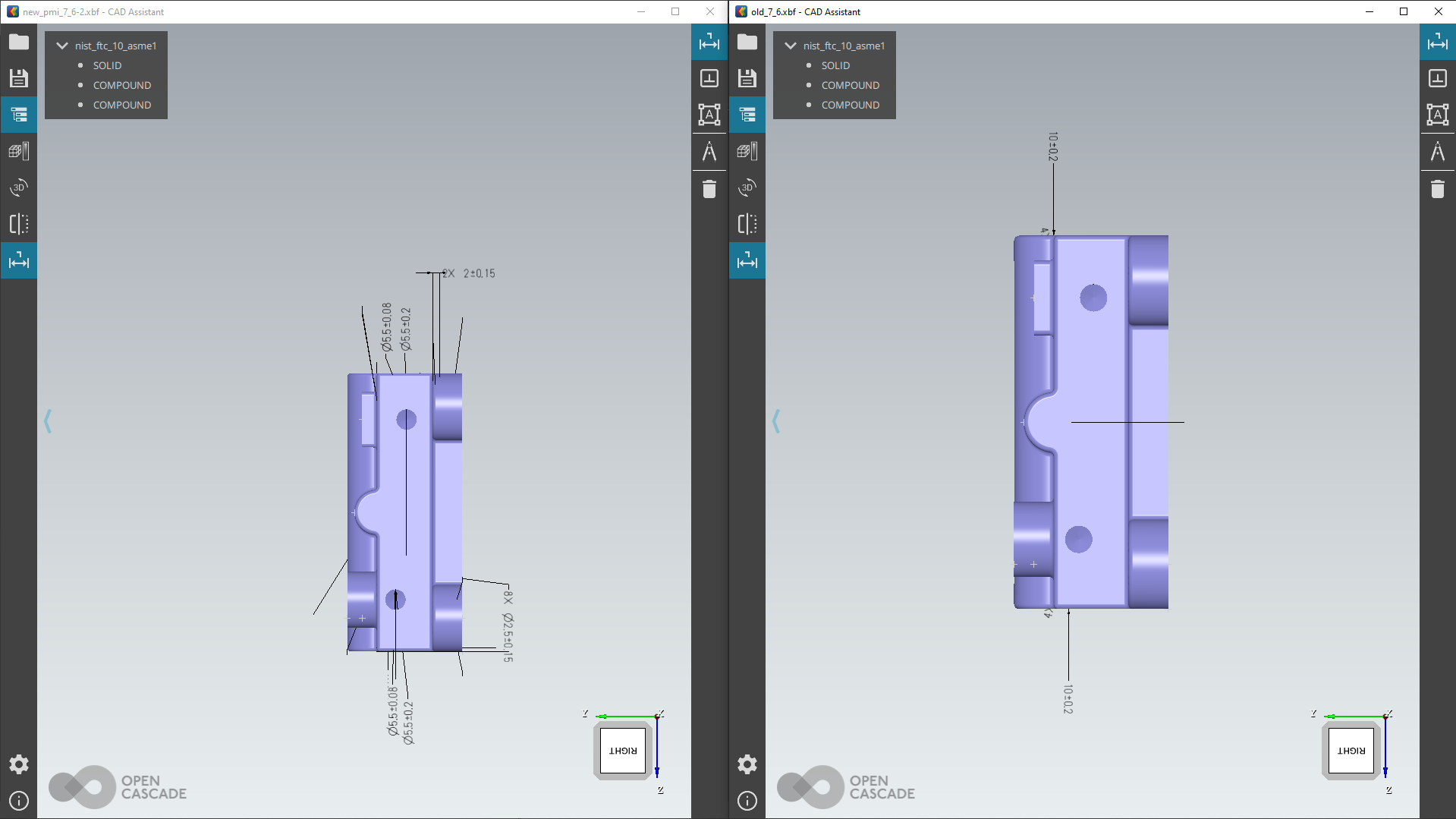Select SOLID item in left window tree
1456x819 pixels.
coord(107,65)
